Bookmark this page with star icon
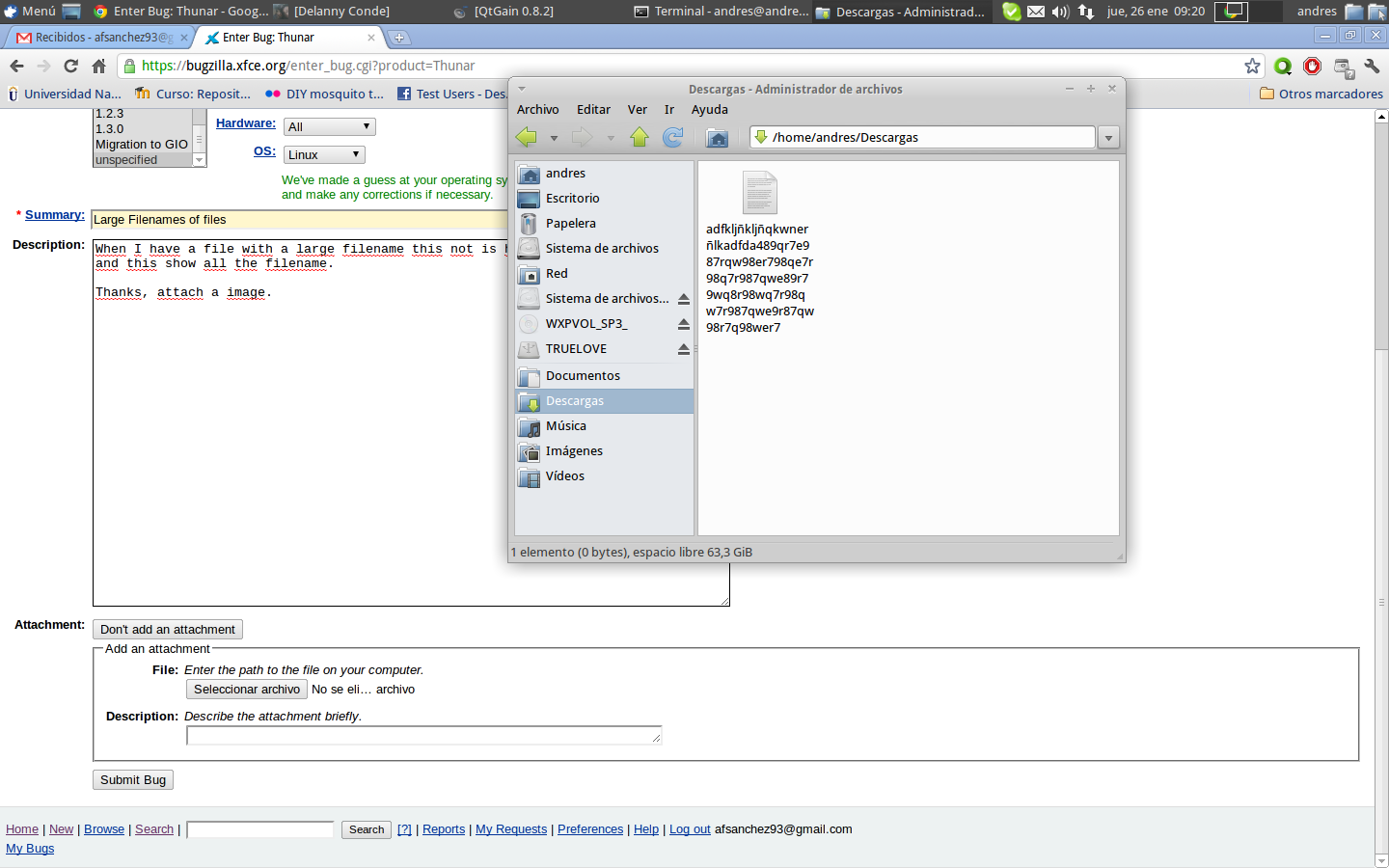This screenshot has width=1389, height=868. coord(1252,66)
